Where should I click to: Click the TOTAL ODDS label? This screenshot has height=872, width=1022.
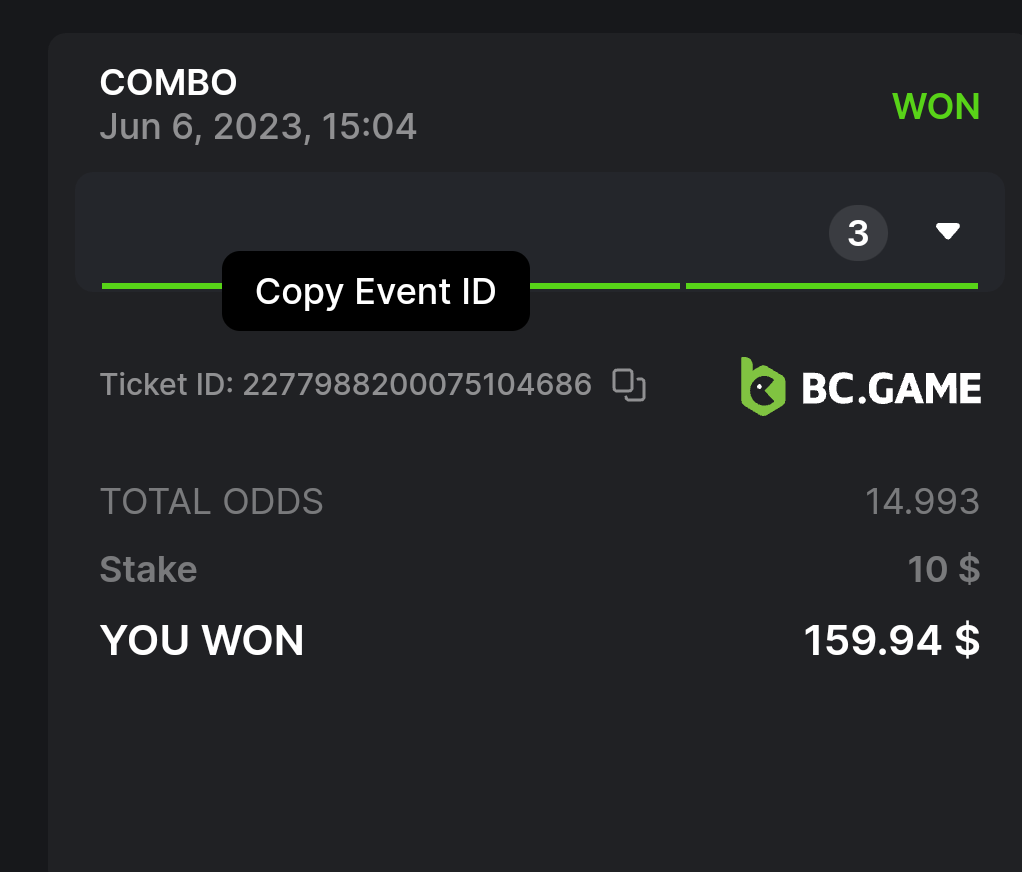pos(211,501)
